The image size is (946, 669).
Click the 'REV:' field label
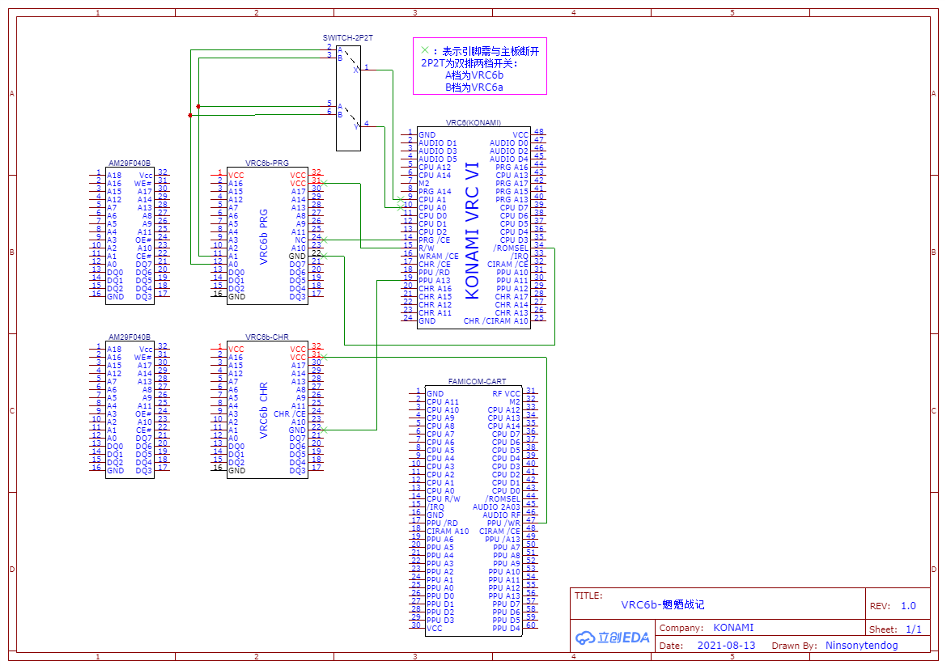(880, 606)
